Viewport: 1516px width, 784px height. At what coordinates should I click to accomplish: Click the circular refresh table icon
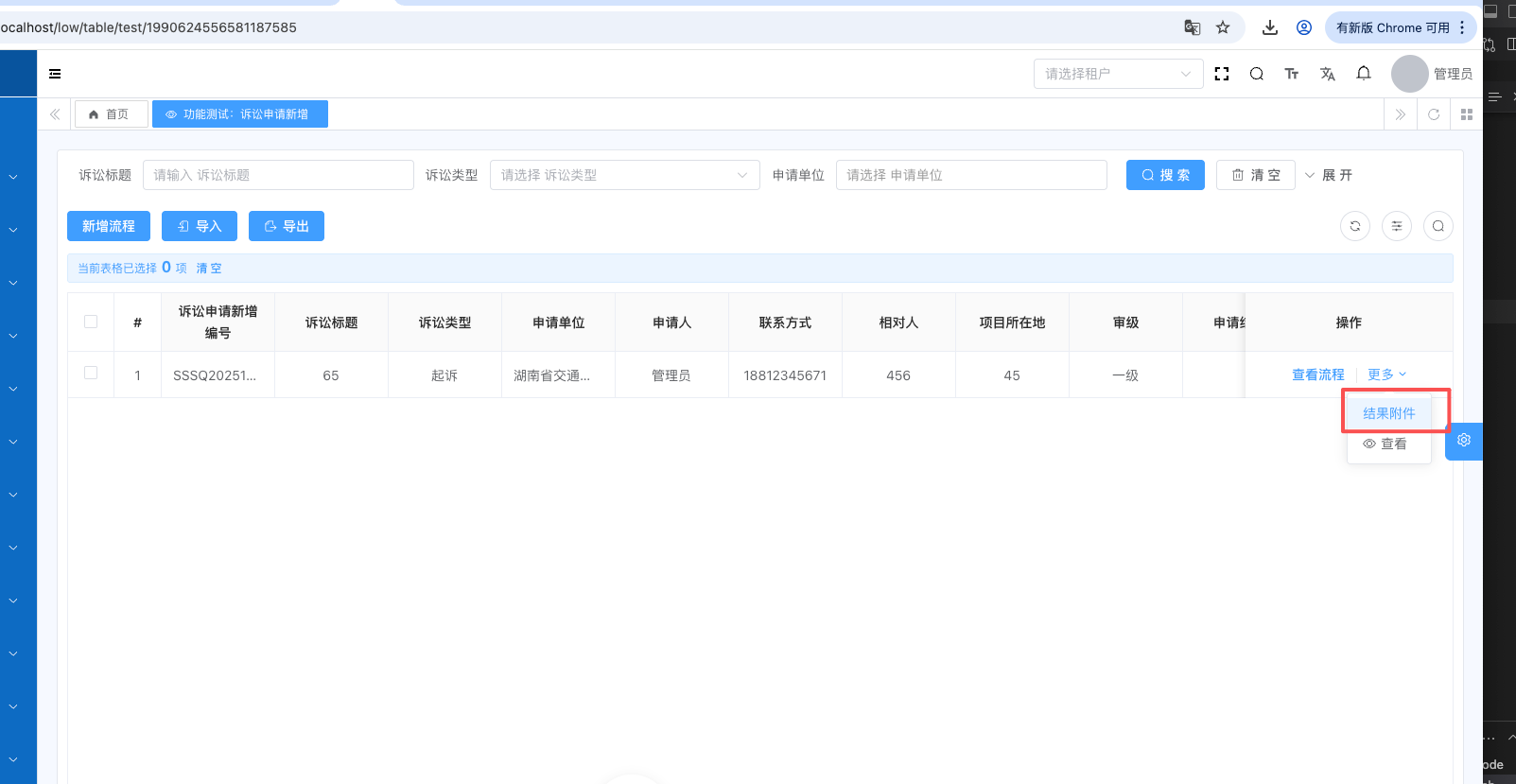click(1355, 226)
